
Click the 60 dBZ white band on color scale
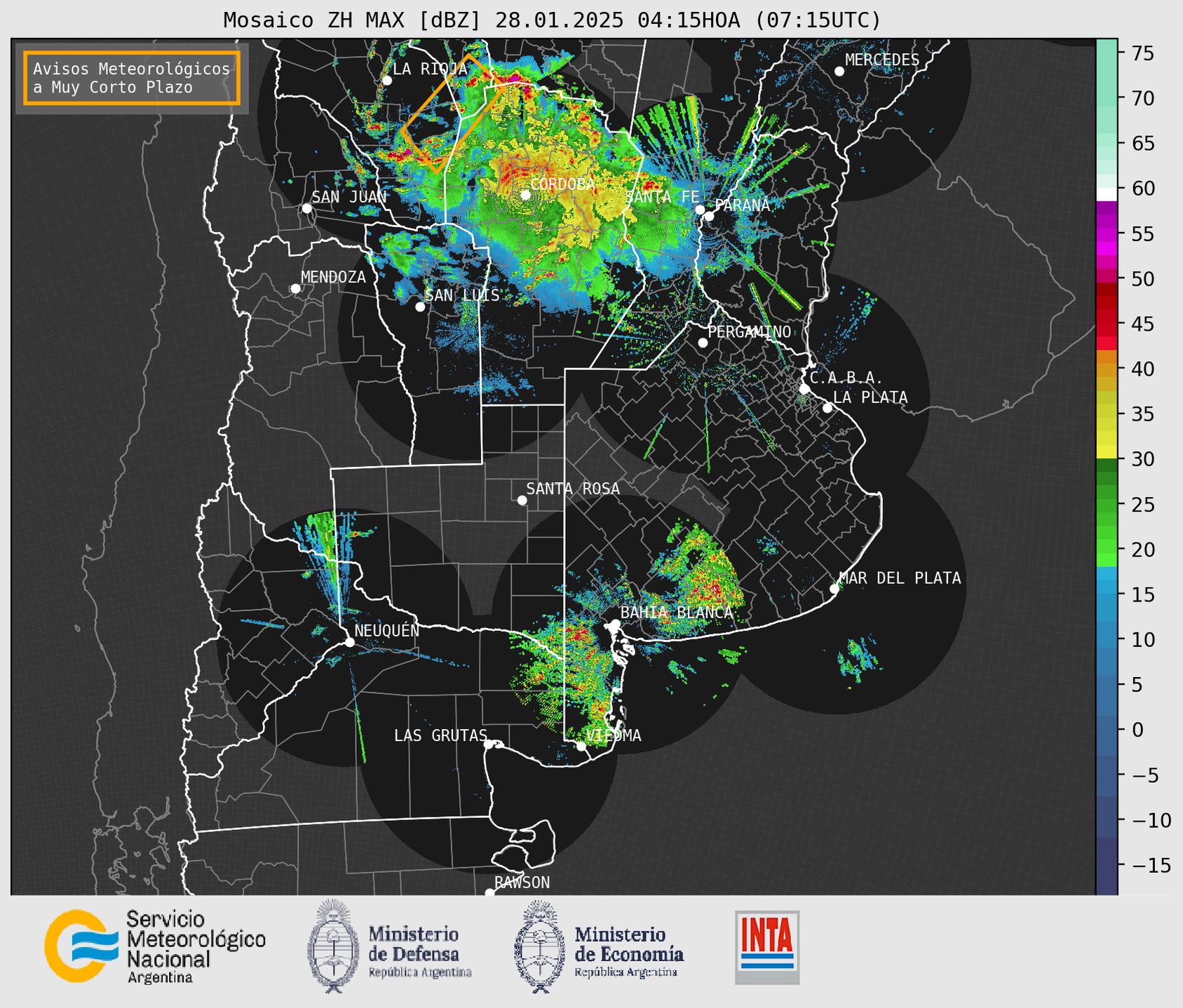point(1107,194)
